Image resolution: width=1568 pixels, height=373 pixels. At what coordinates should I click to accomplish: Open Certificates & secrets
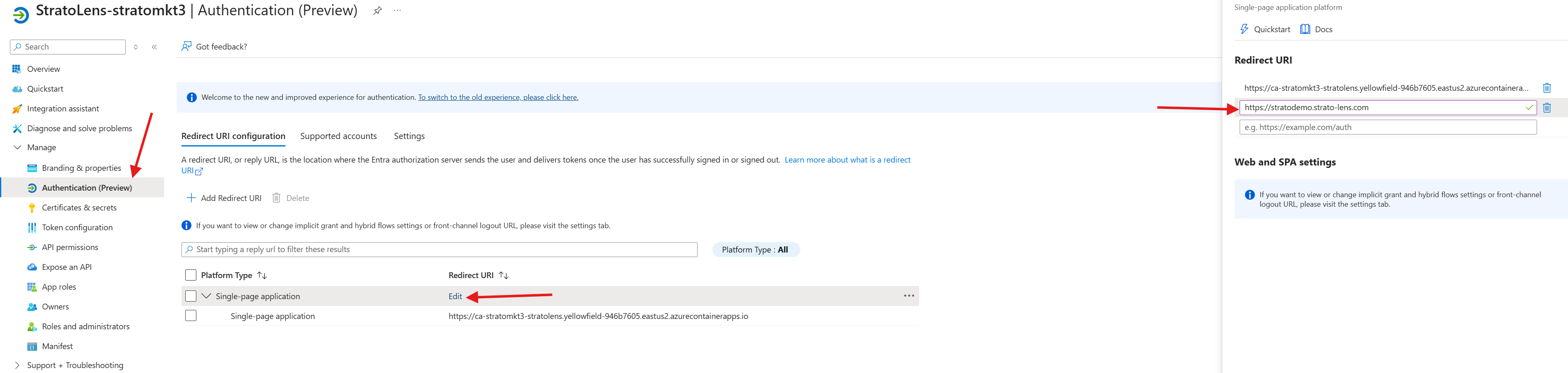click(79, 208)
